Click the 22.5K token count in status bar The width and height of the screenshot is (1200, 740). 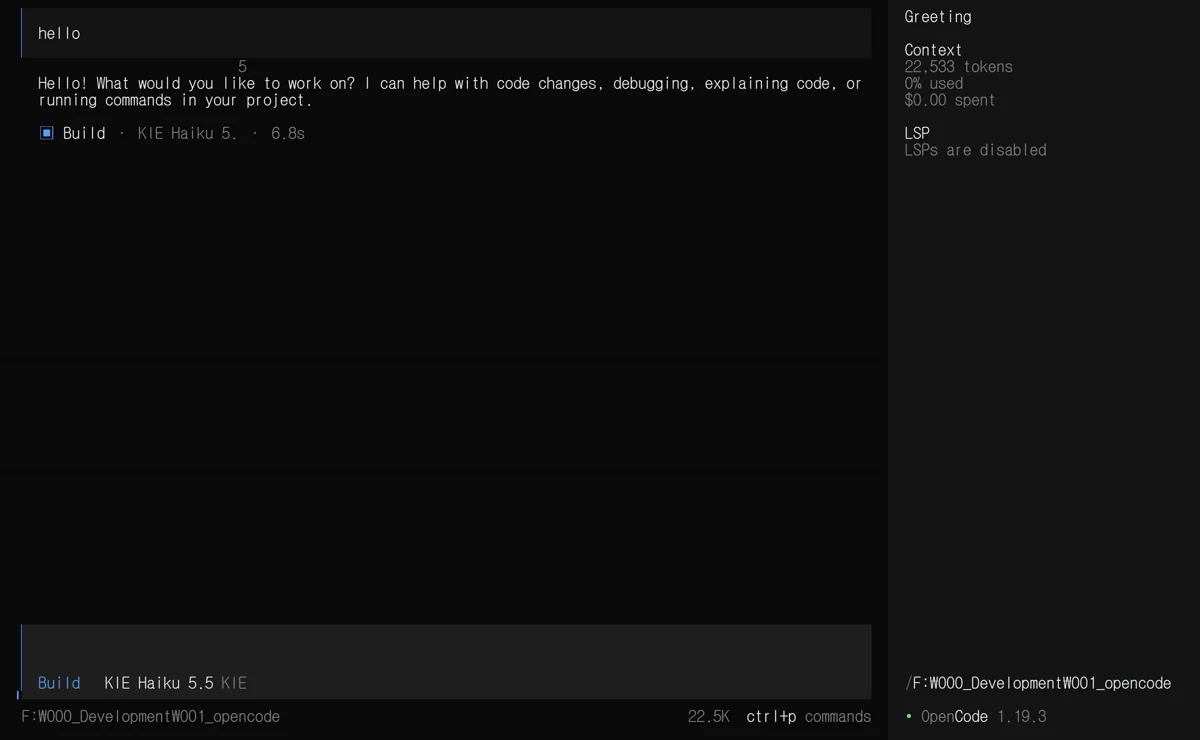tap(708, 717)
